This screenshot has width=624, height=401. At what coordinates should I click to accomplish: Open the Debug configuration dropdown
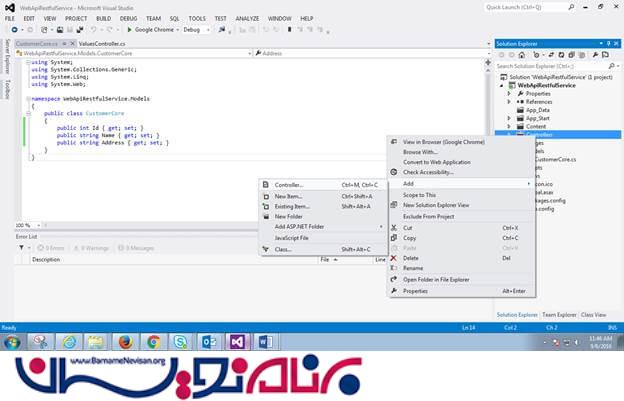[196, 30]
